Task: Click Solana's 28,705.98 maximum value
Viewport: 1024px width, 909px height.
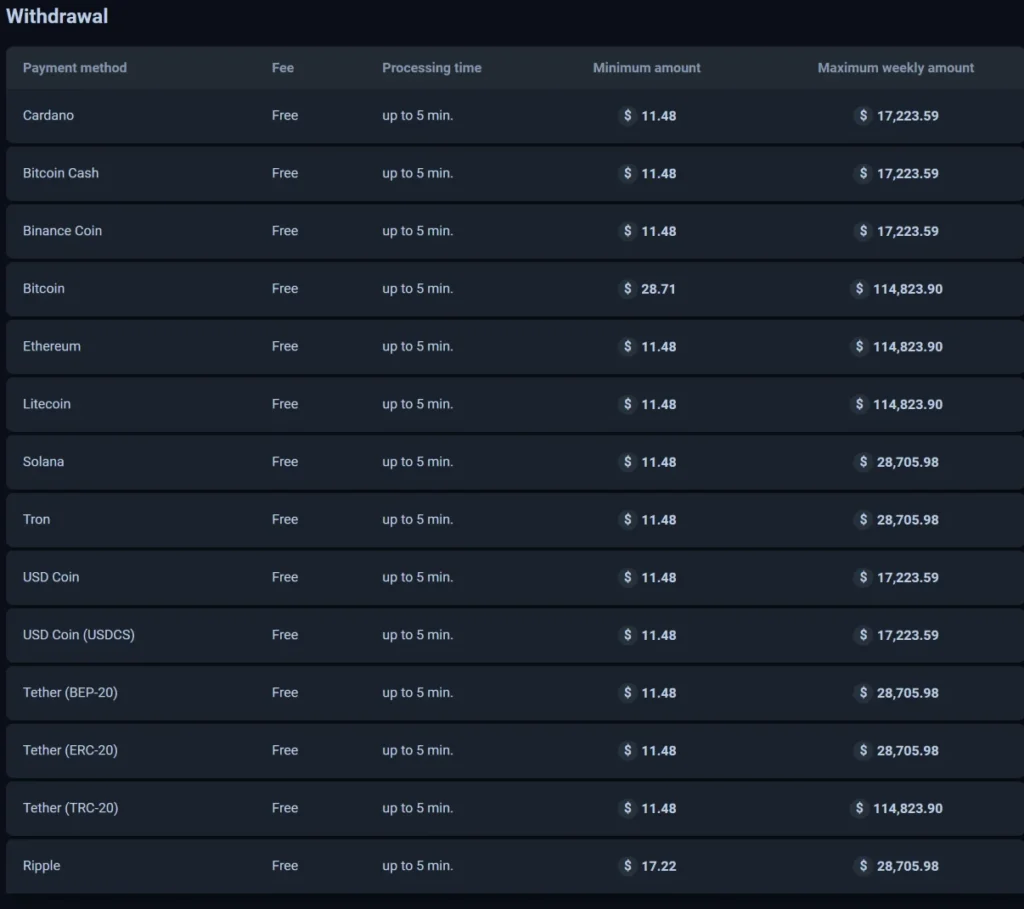Action: coord(907,462)
